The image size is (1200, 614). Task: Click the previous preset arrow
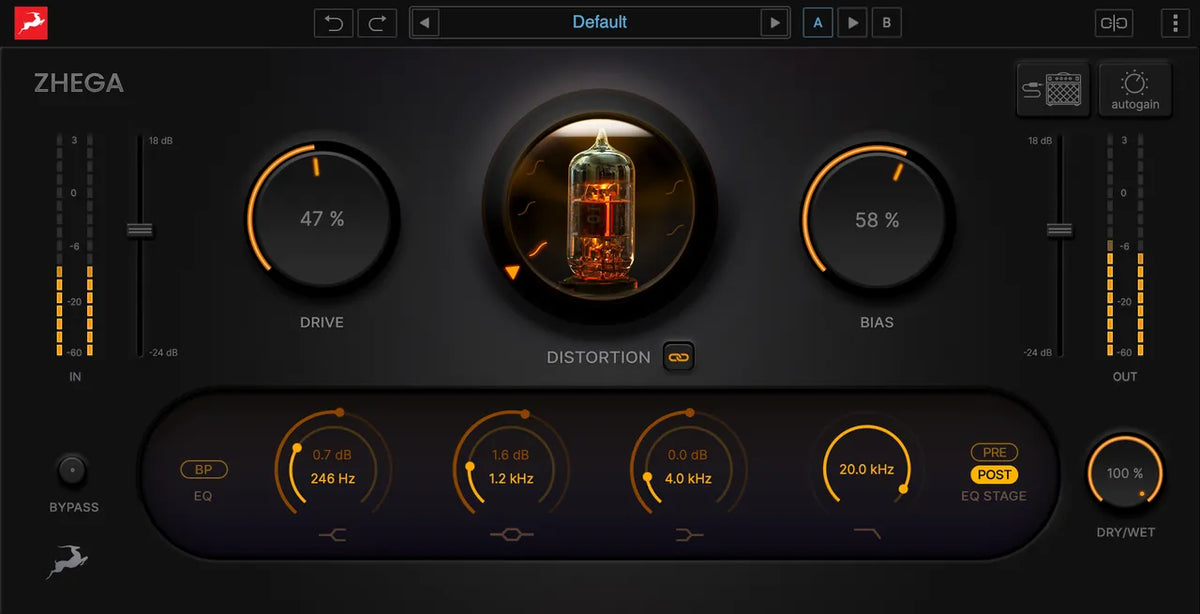(x=423, y=22)
